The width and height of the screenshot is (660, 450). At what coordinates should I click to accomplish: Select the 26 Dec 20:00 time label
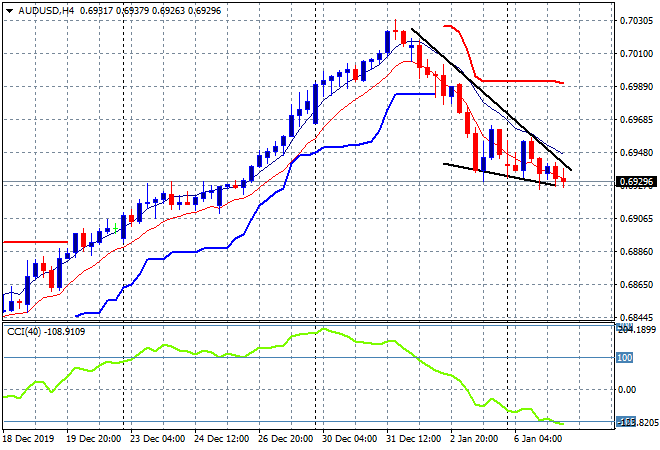tap(285, 439)
